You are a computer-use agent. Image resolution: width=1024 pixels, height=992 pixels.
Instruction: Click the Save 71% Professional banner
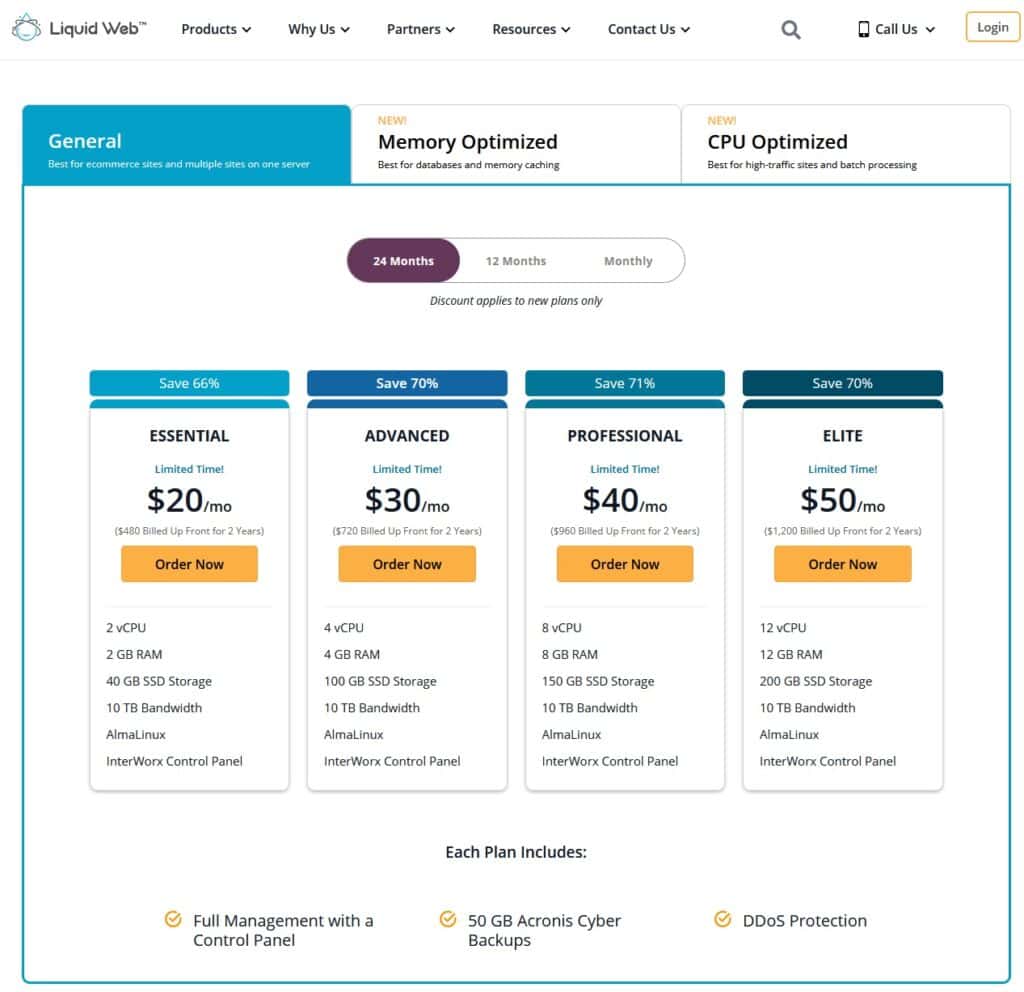point(625,383)
